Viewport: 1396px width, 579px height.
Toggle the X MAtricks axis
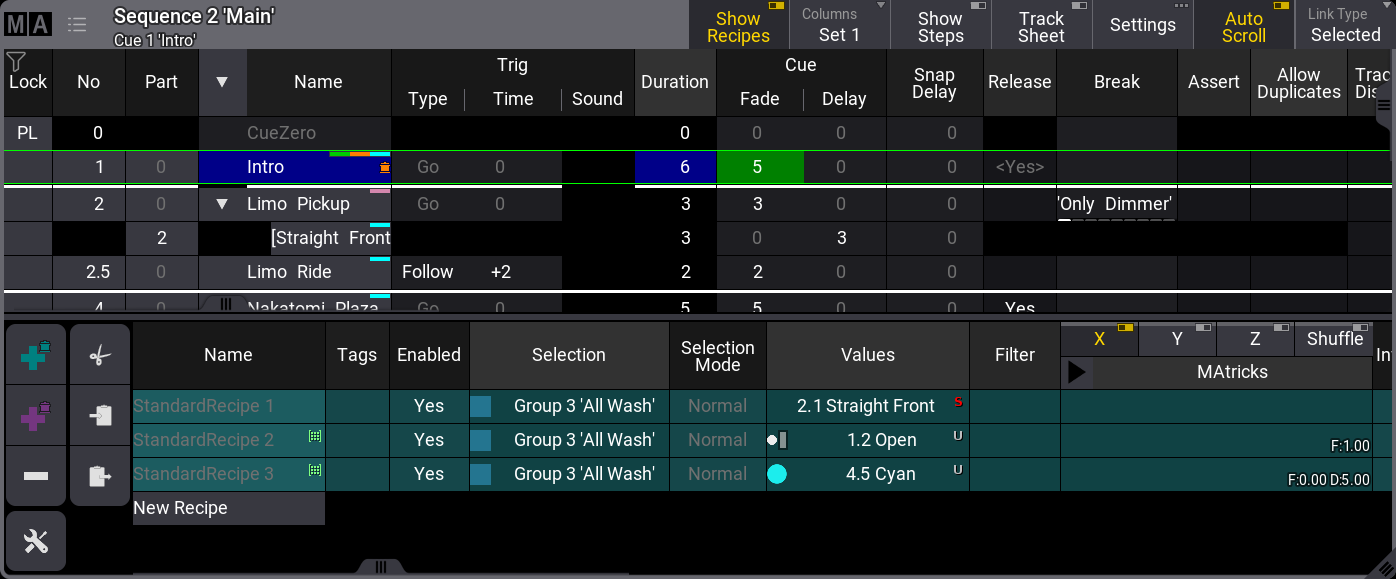1099,339
